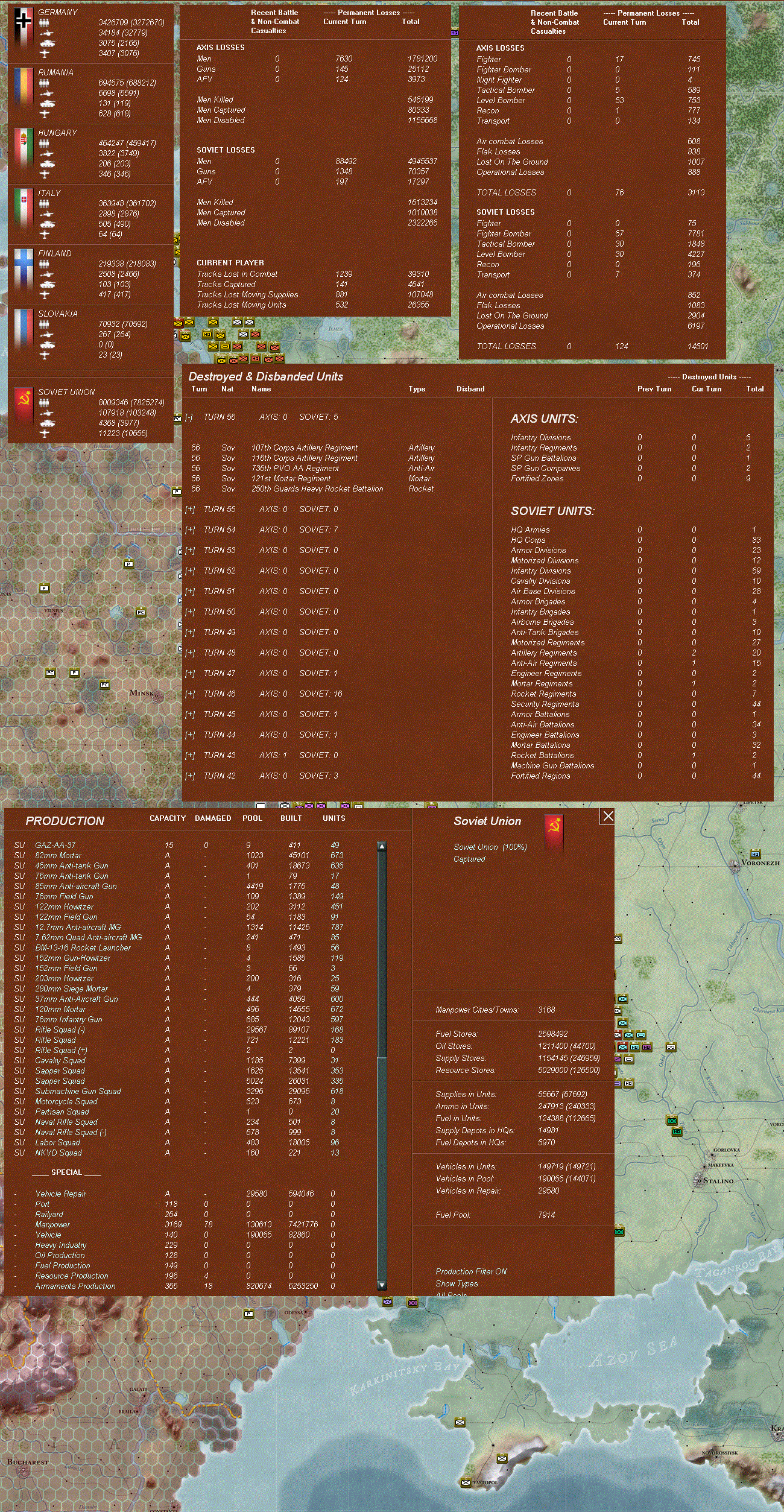Select the unit counter in northern Crimea
Viewport: 784px width, 1512px height.
pyautogui.click(x=460, y=1422)
